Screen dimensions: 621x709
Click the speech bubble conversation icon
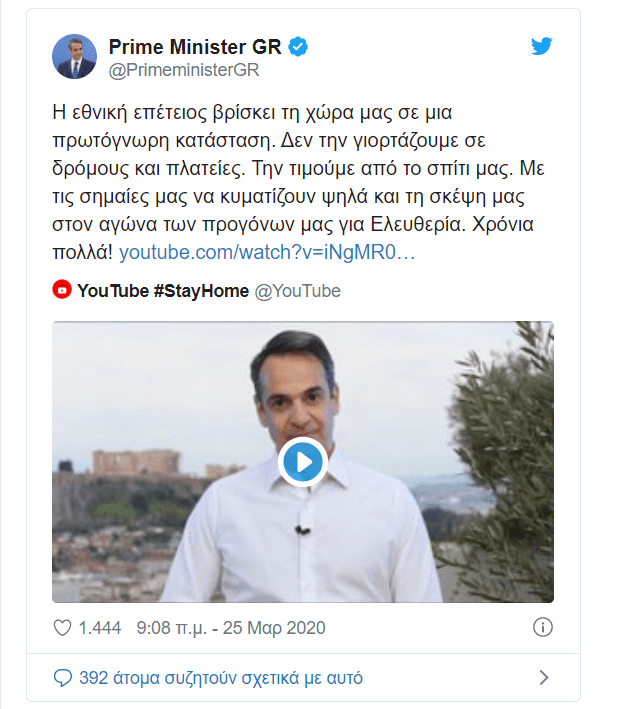[62, 678]
